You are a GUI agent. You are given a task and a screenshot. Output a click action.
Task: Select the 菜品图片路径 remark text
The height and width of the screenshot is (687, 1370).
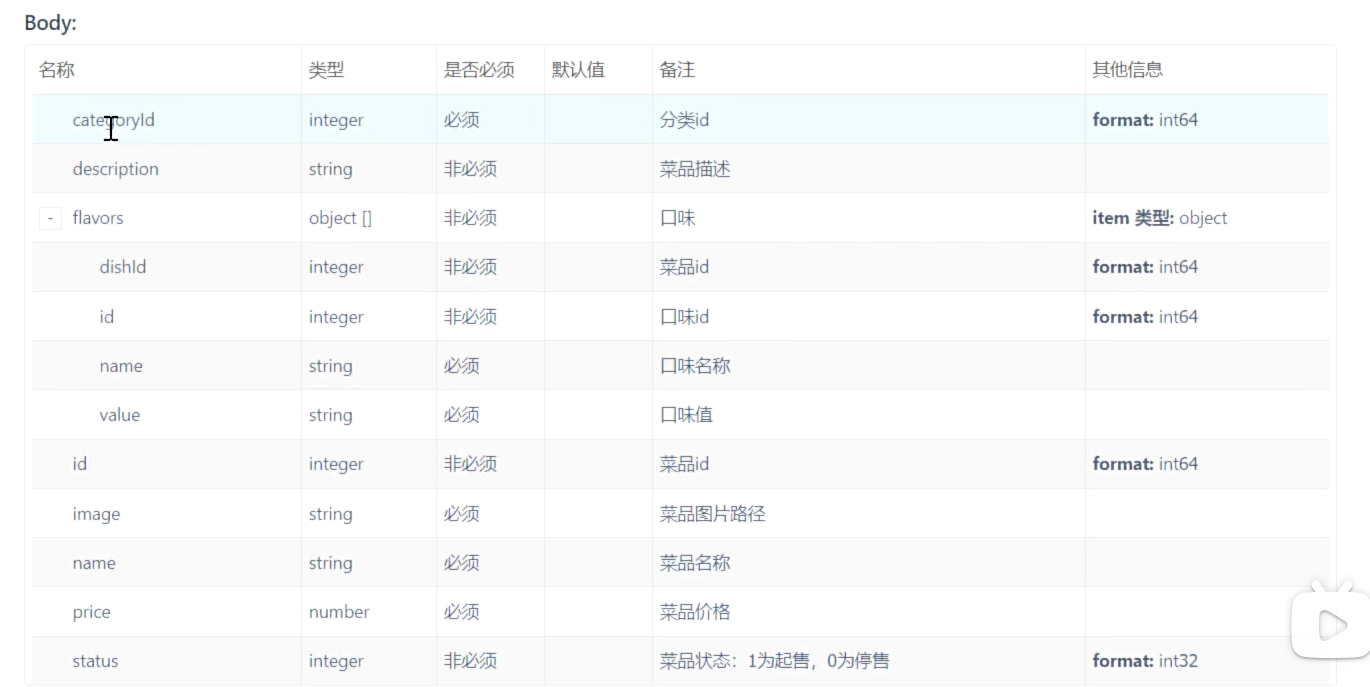coord(712,514)
